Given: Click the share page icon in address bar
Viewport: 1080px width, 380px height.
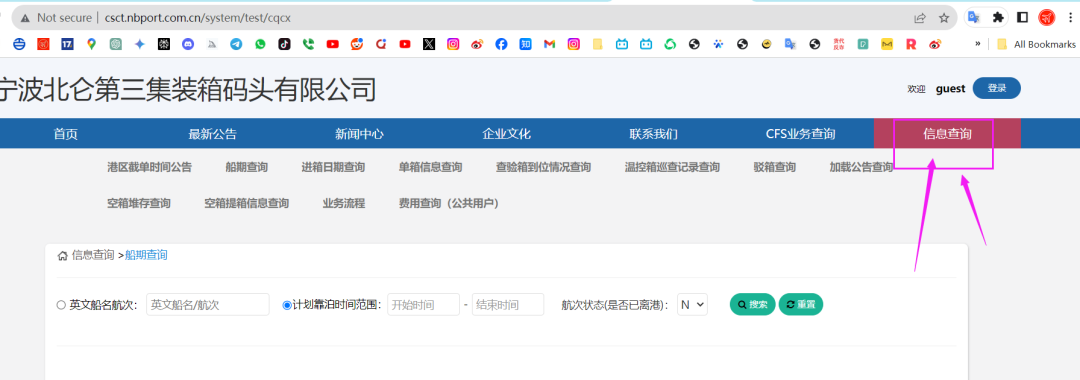Looking at the screenshot, I should click(920, 18).
